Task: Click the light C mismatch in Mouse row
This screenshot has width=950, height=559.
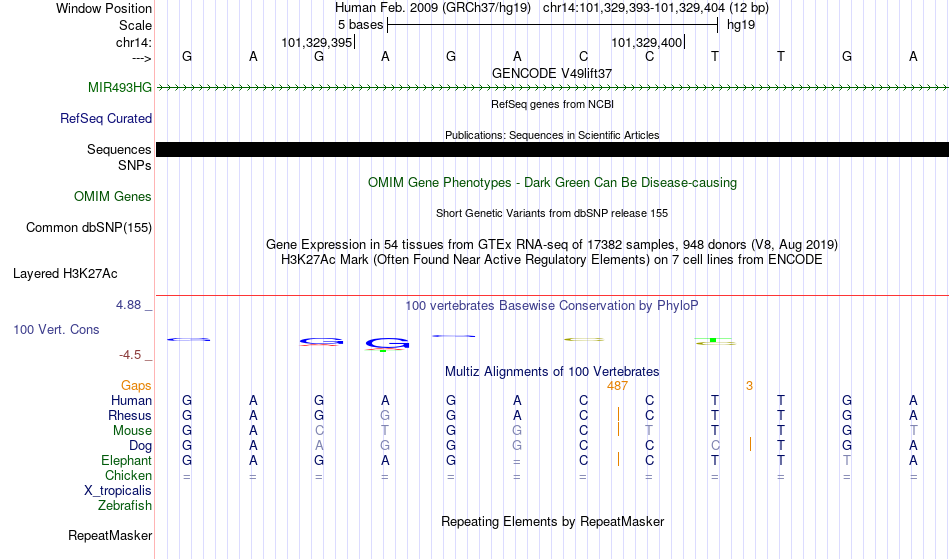Action: [x=319, y=431]
